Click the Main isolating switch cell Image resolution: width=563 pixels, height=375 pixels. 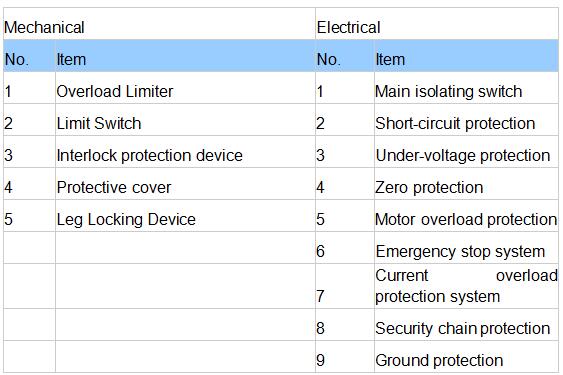466,88
